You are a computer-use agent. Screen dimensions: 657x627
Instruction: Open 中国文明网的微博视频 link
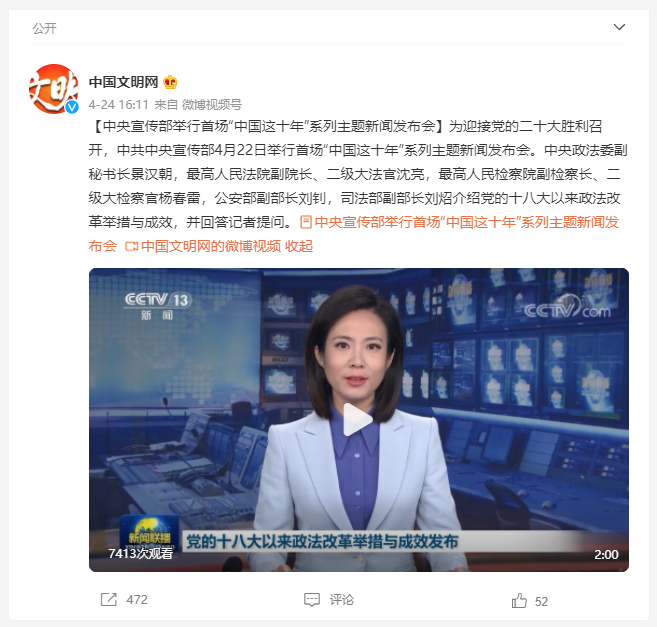tap(211, 246)
